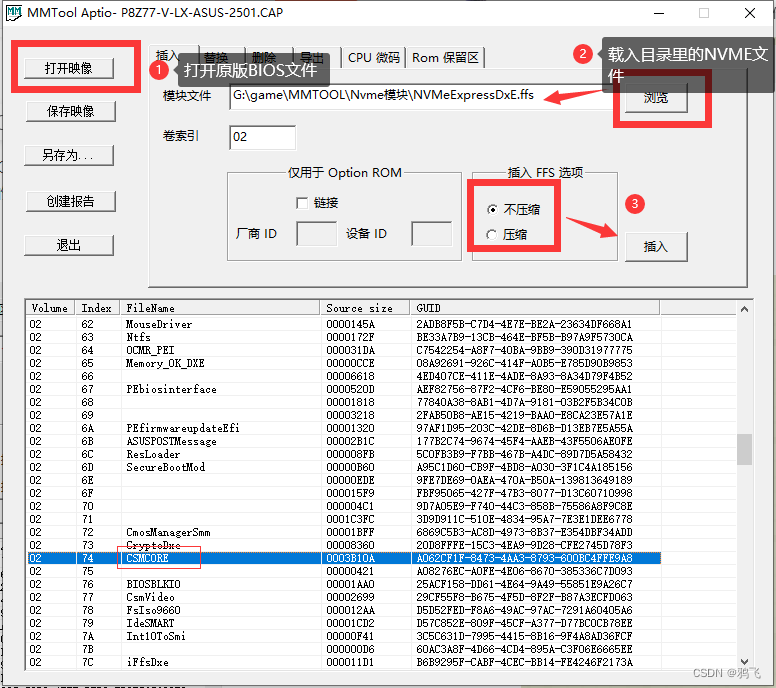This screenshot has height=688, width=776.
Task: Click source size 00006618 in index 66 row
Action: [x=350, y=376]
